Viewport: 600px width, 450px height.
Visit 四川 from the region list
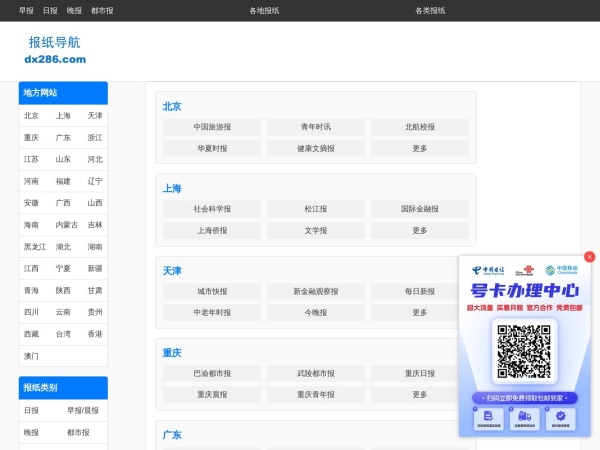31,312
